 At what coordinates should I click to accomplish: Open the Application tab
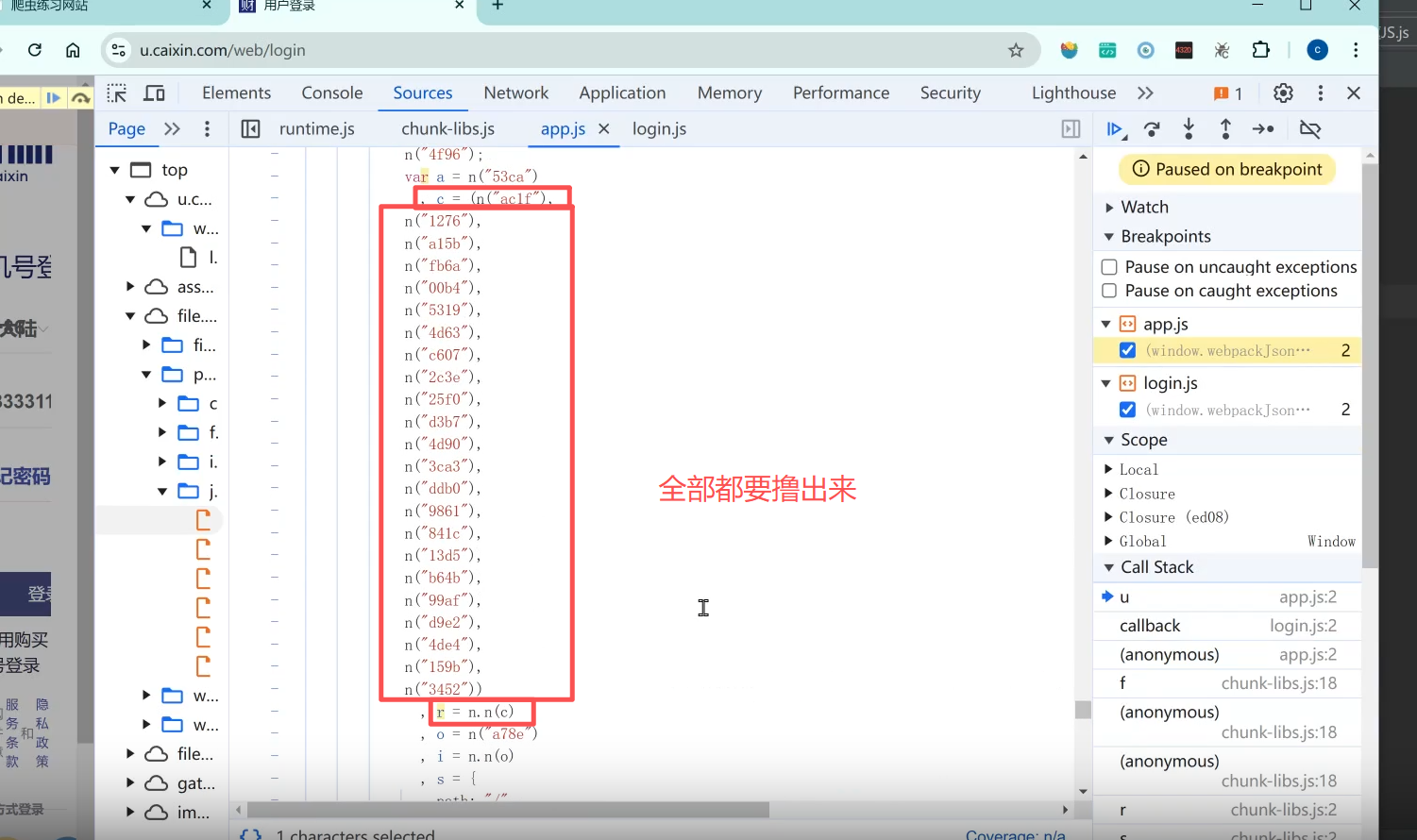[622, 92]
